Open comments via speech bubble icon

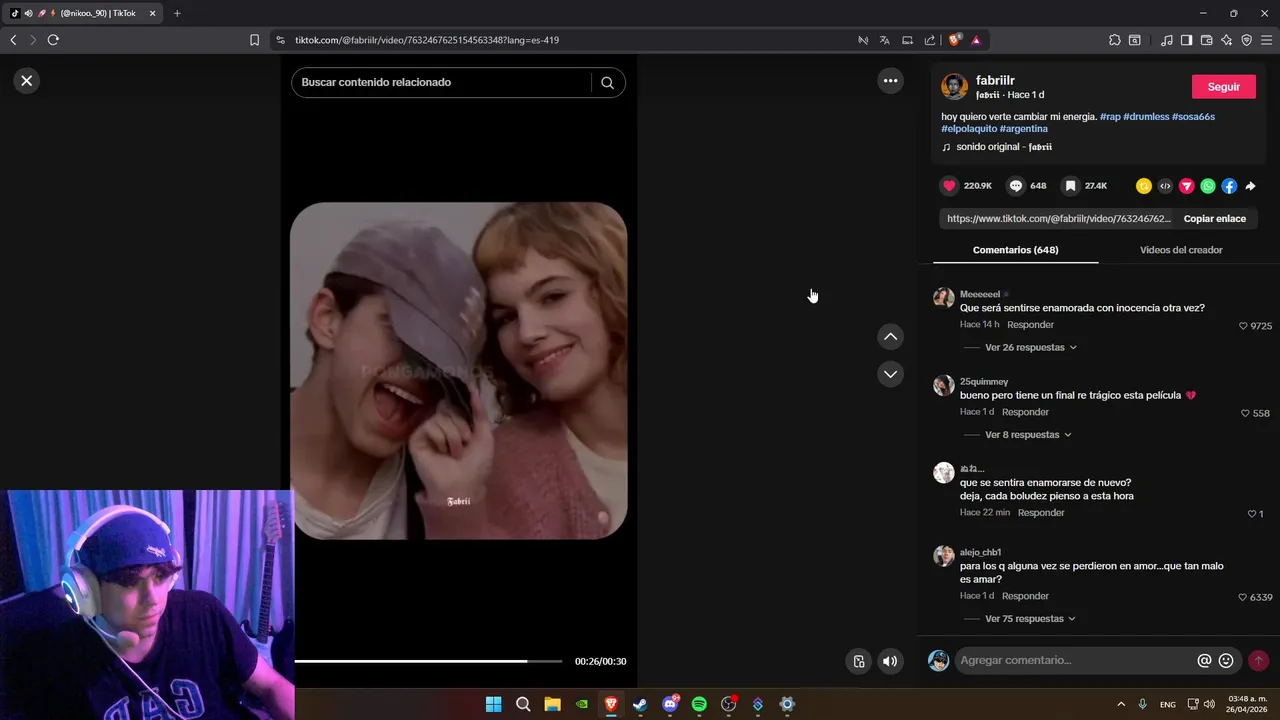[x=1016, y=186]
